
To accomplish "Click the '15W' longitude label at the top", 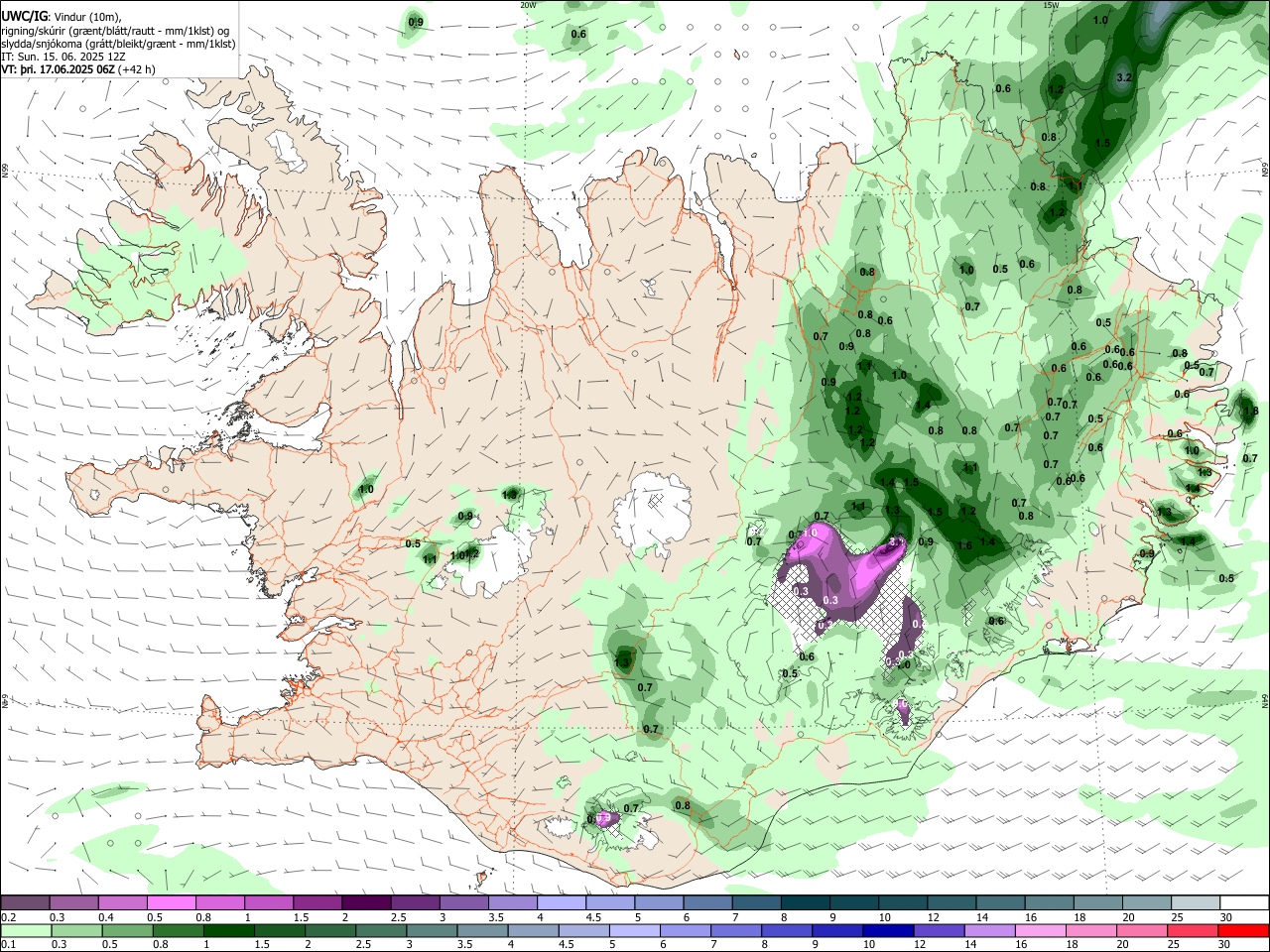I will tap(1051, 4).
